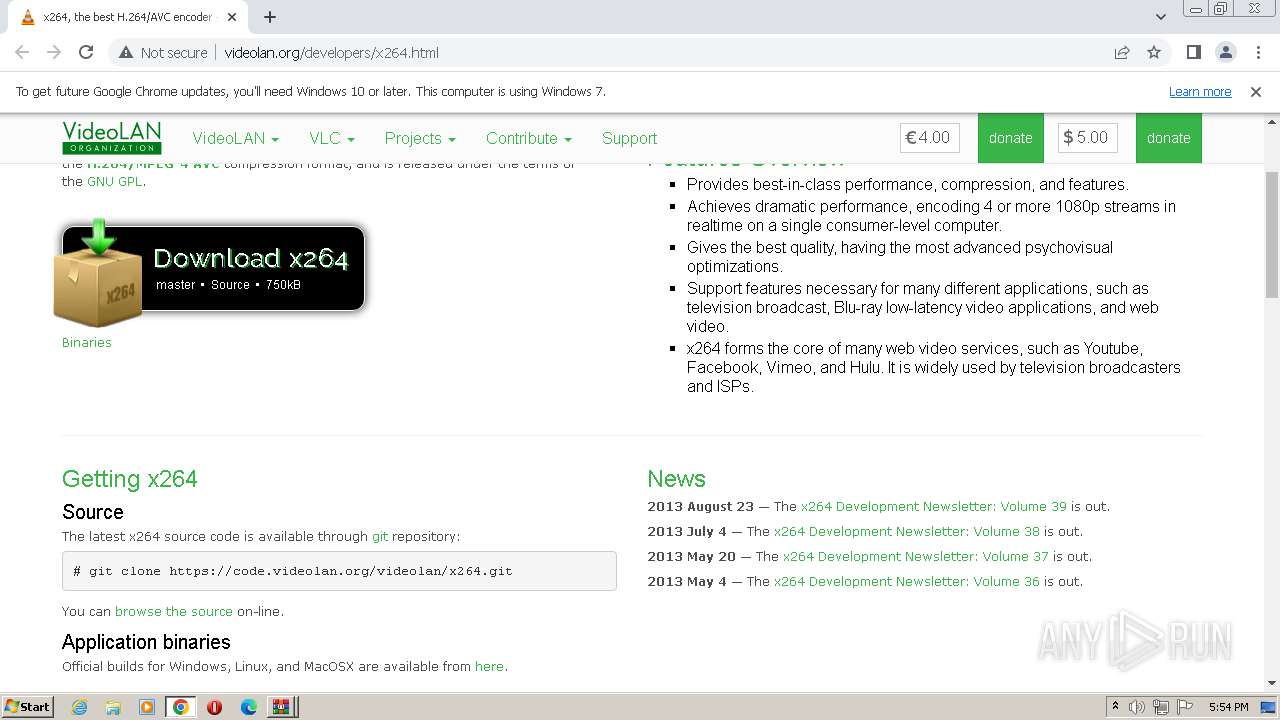Viewport: 1280px width, 720px height.
Task: Open Windows Explorer folder in taskbar
Action: point(113,707)
